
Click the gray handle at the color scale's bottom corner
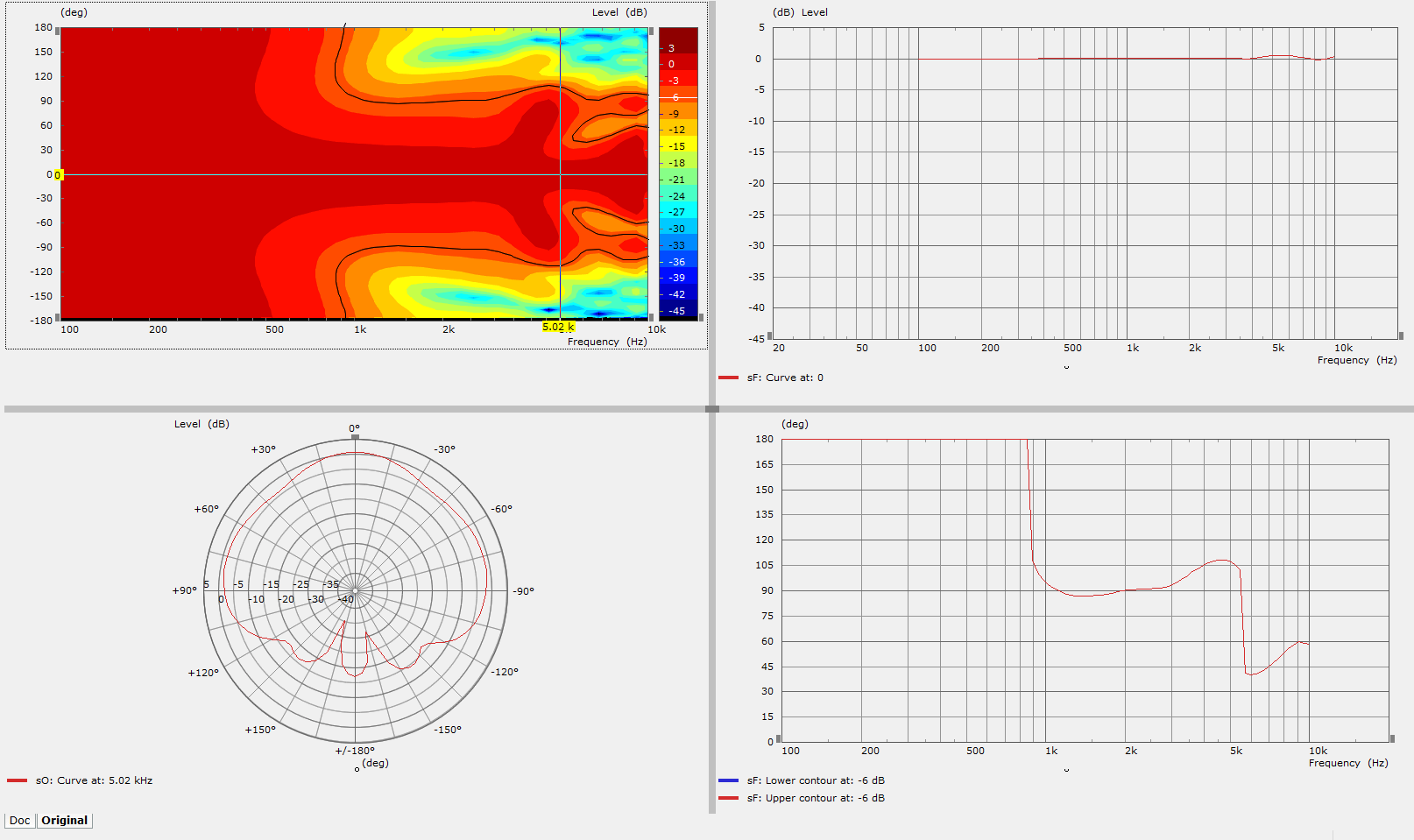coord(701,317)
